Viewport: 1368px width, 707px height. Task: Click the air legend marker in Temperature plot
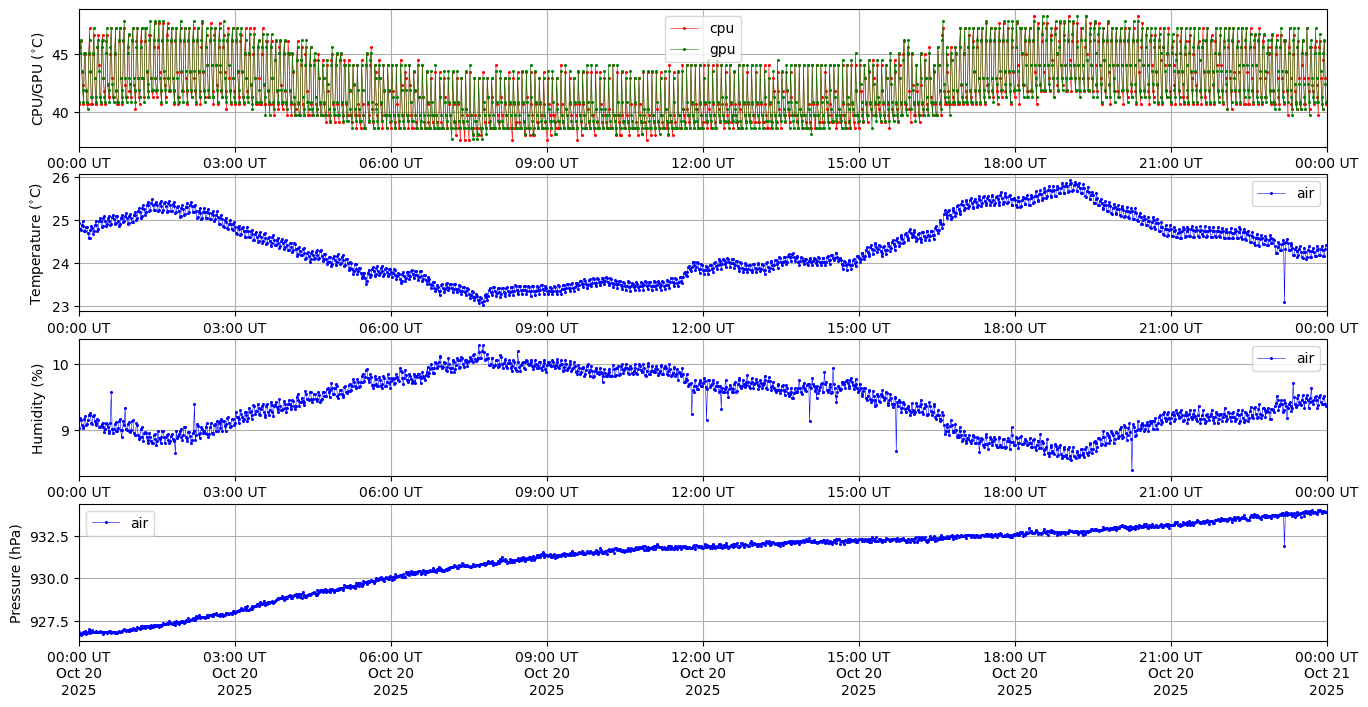click(1273, 194)
